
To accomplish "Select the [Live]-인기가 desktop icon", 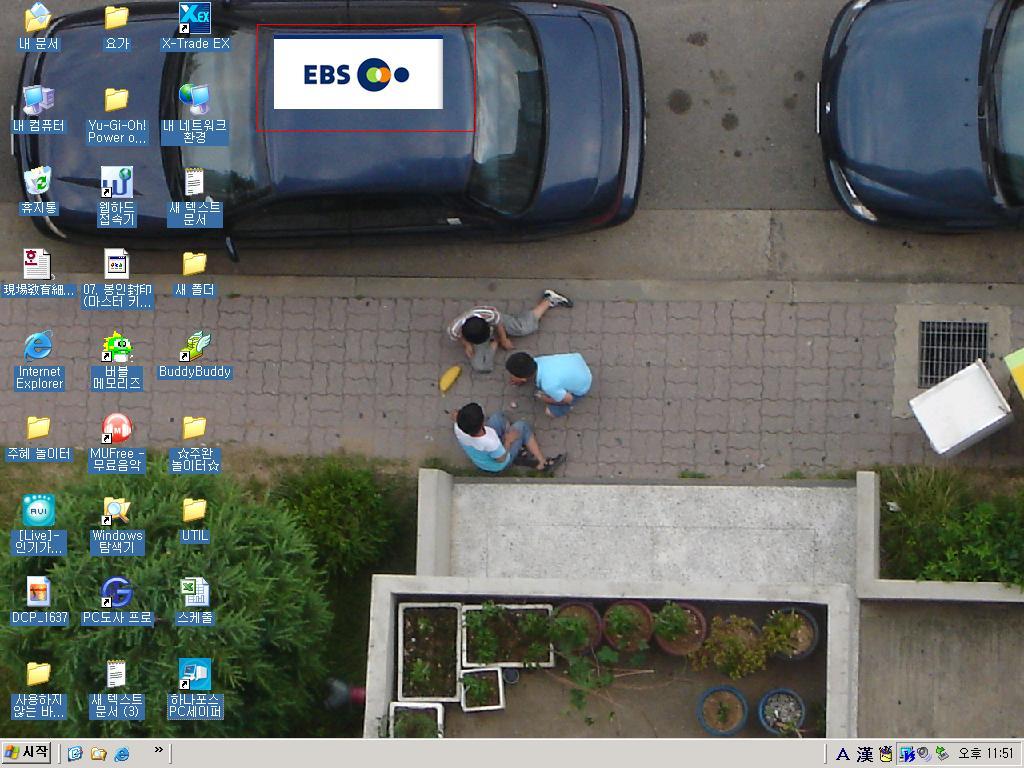I will 39,524.
